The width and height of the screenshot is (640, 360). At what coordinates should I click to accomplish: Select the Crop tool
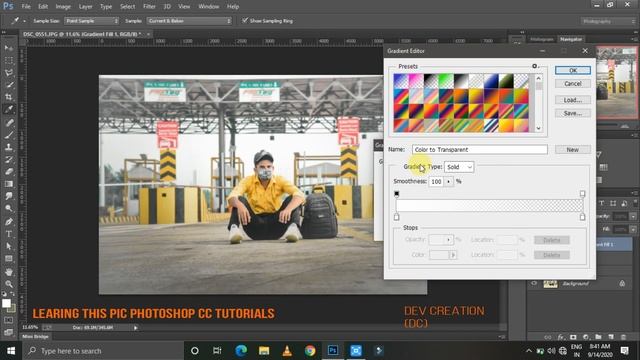[9, 97]
